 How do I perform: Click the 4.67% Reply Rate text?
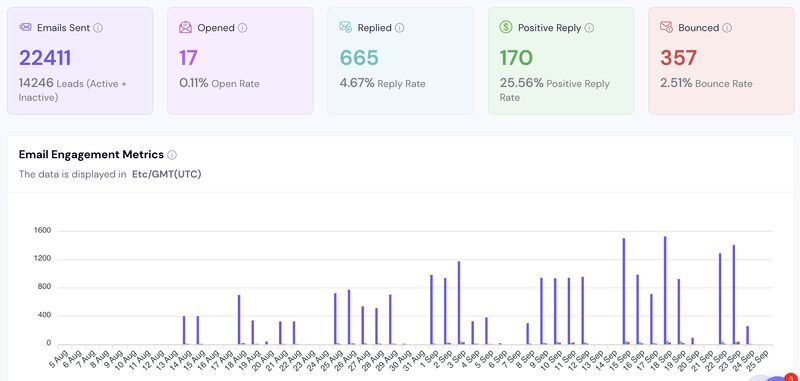pyautogui.click(x=382, y=83)
